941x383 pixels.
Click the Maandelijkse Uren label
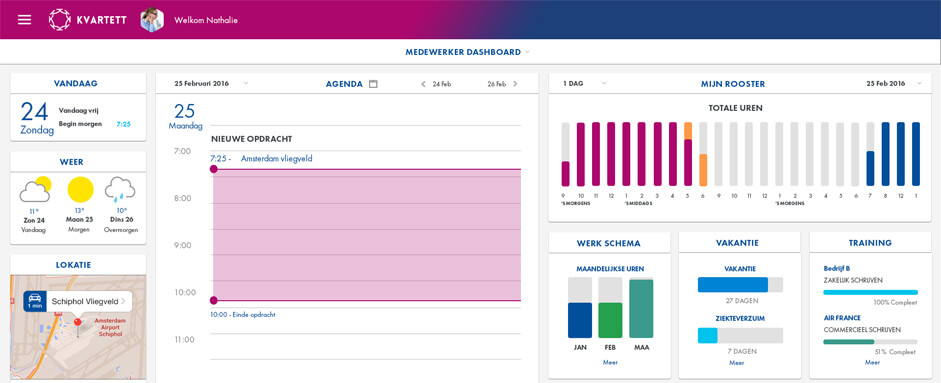610,269
